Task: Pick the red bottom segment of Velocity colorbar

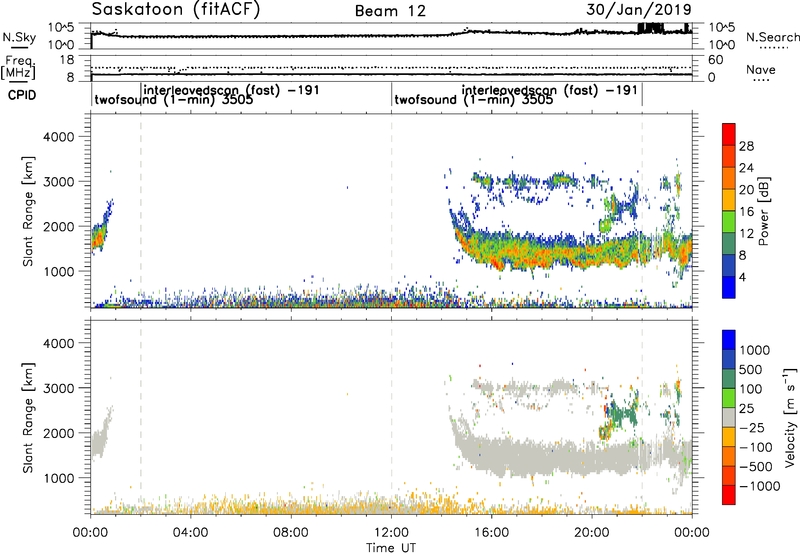Action: (x=729, y=495)
